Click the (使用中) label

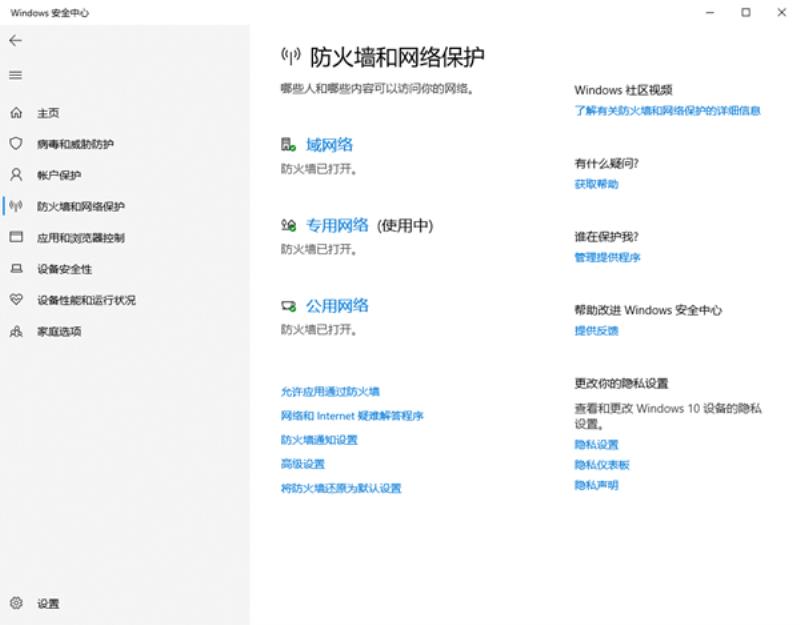point(405,226)
